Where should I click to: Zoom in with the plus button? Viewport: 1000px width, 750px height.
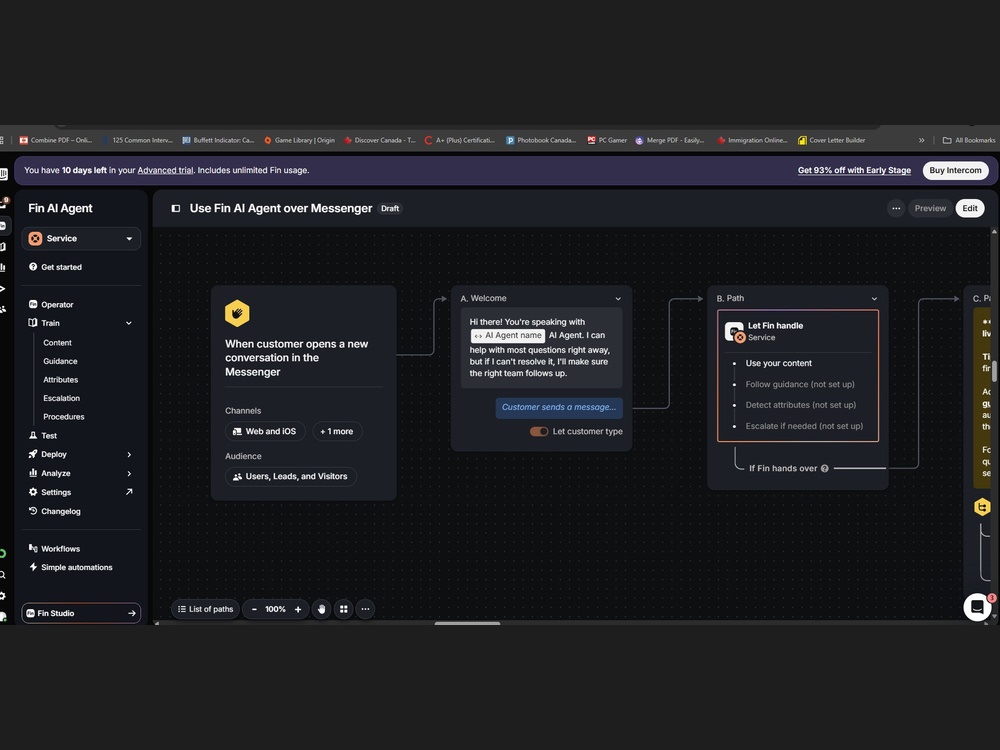[298, 609]
